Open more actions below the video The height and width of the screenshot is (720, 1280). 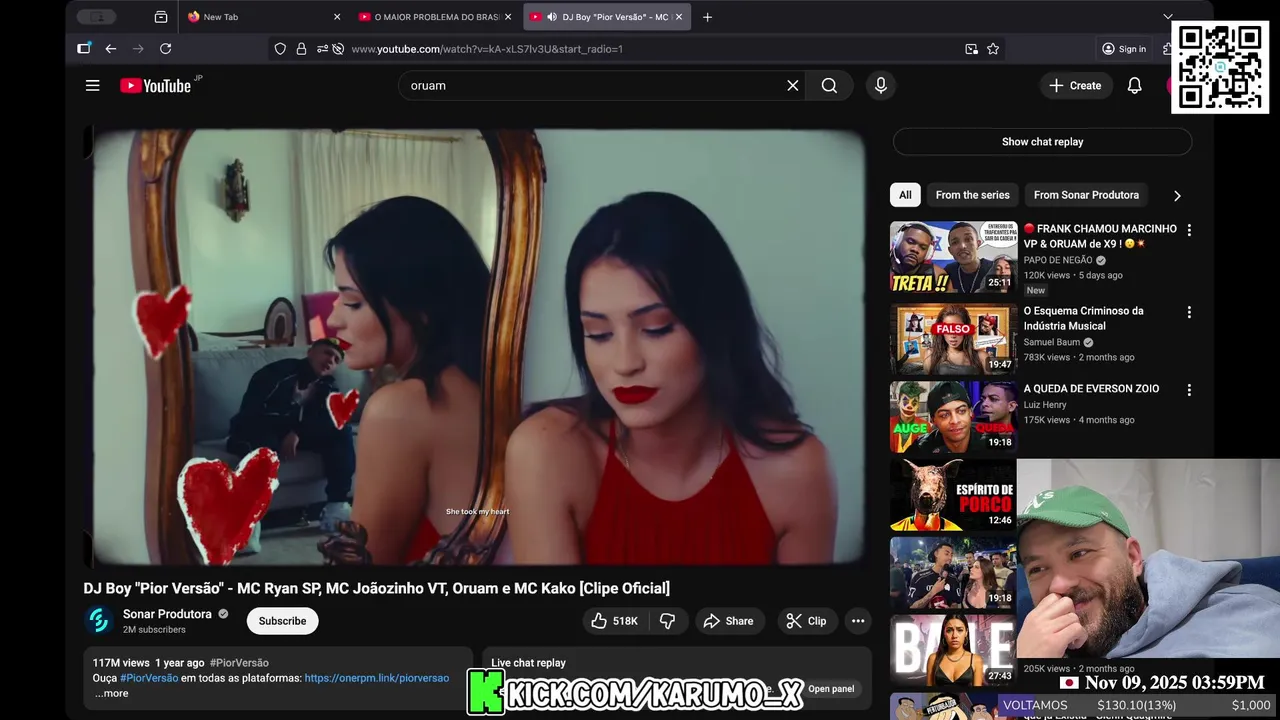click(x=858, y=621)
